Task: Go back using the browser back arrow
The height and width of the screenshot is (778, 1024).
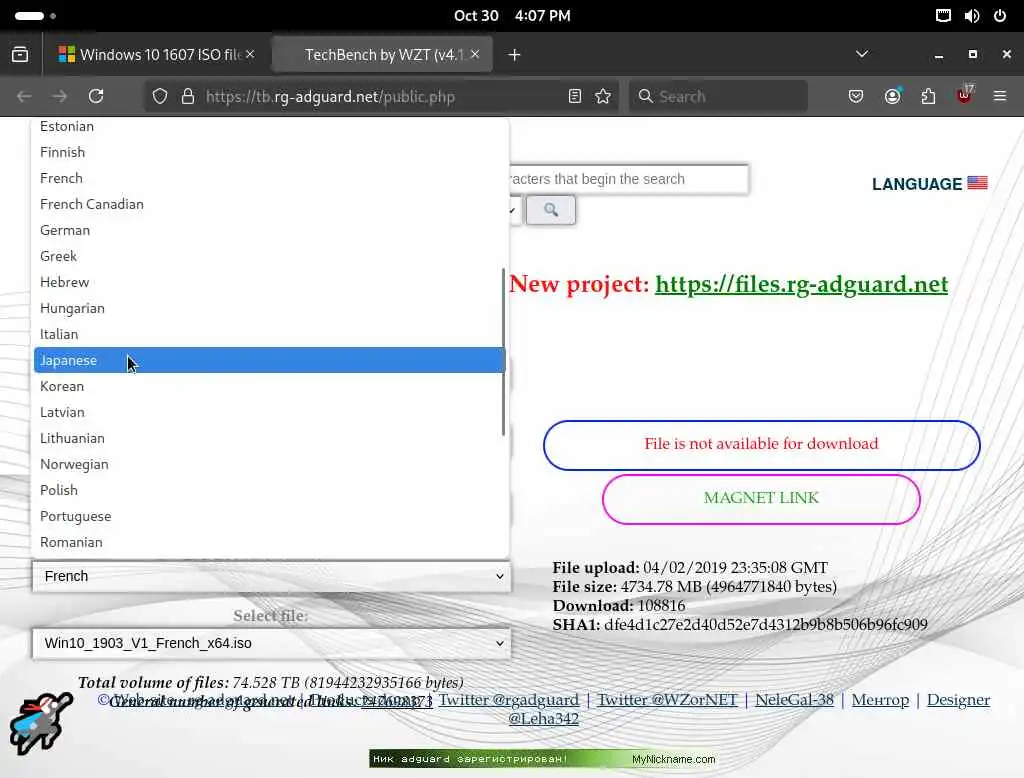Action: tap(24, 97)
